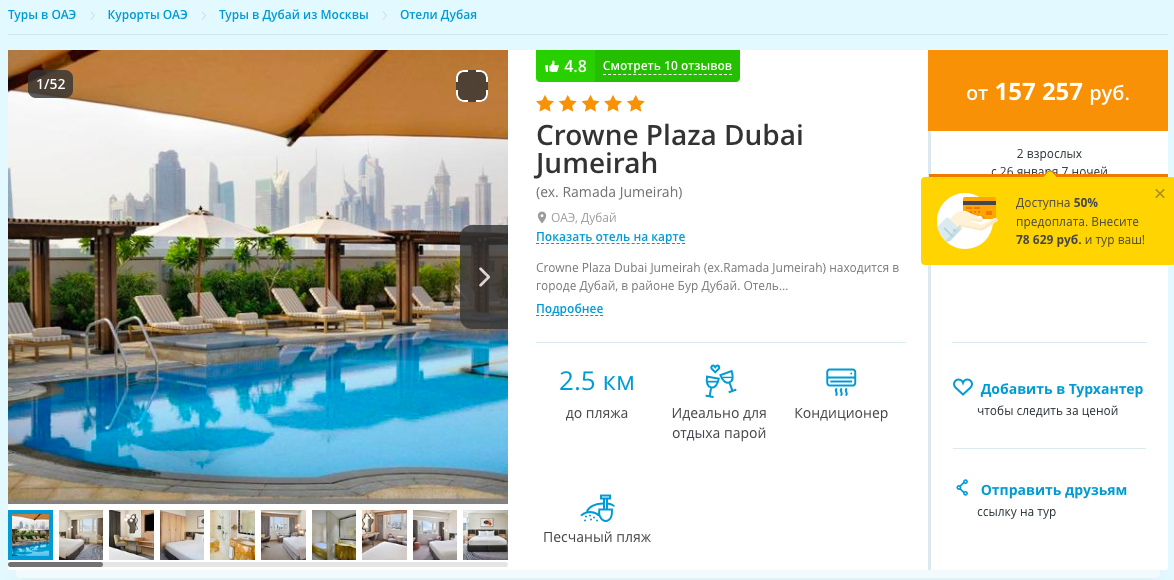Close the 50% prepayment popup

pyautogui.click(x=1160, y=194)
